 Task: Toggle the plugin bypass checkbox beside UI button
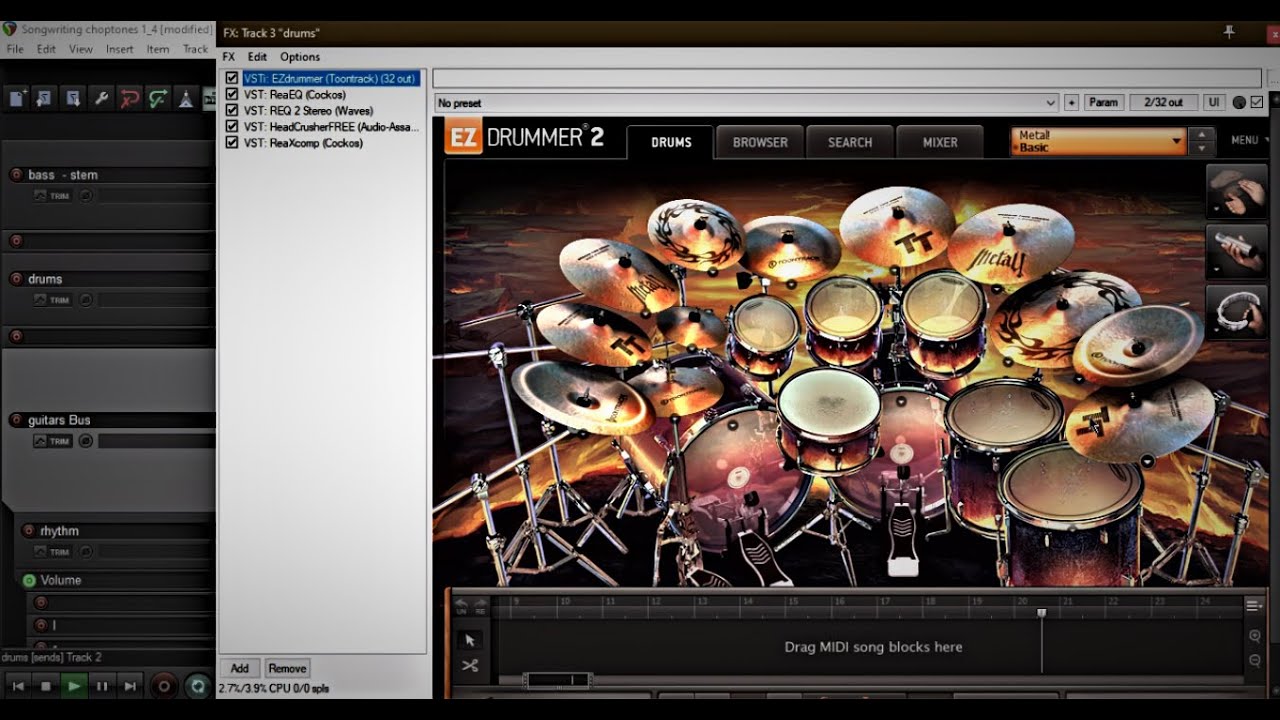tap(1257, 102)
